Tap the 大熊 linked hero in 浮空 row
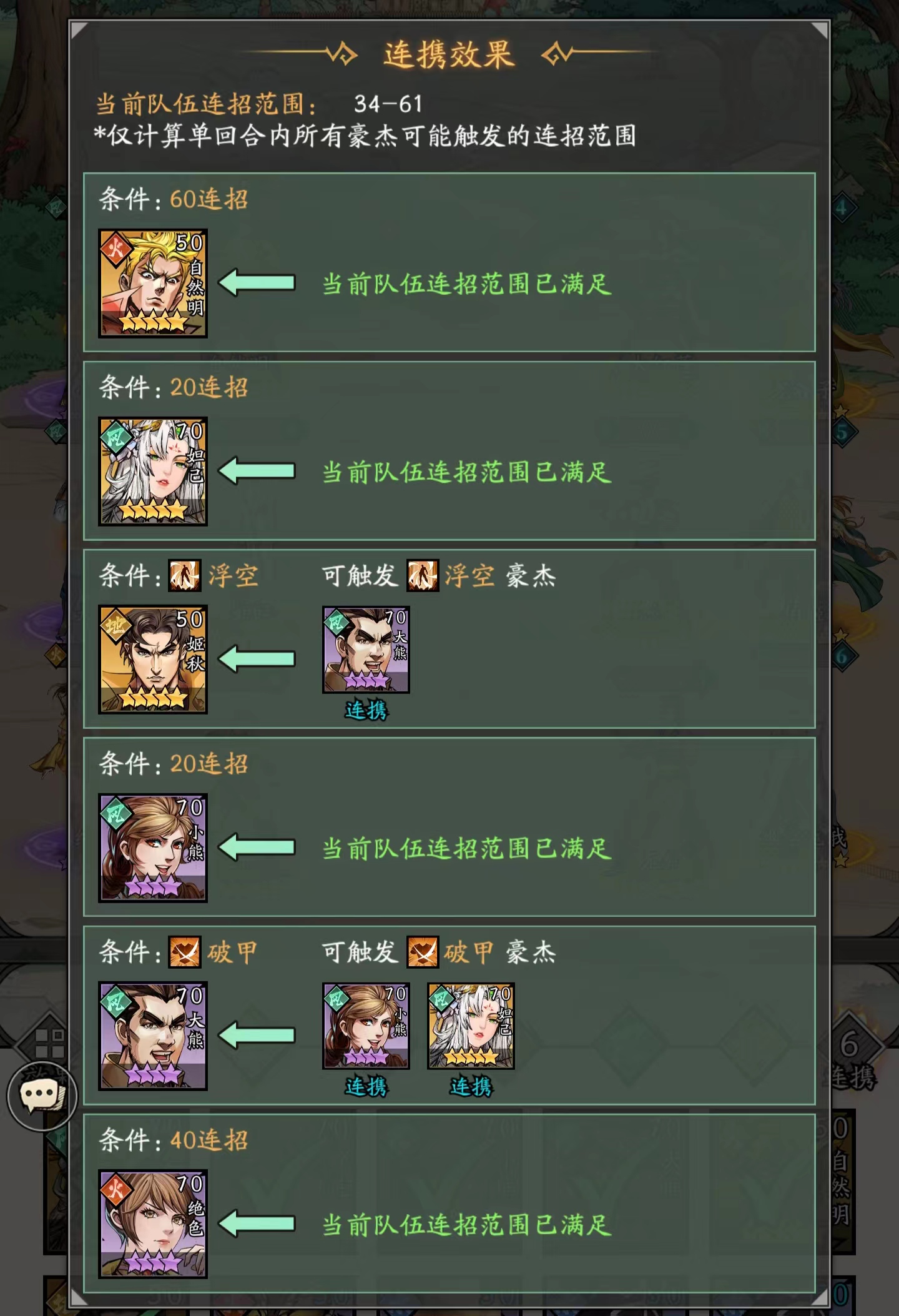This screenshot has height=1316, width=899. pyautogui.click(x=366, y=650)
